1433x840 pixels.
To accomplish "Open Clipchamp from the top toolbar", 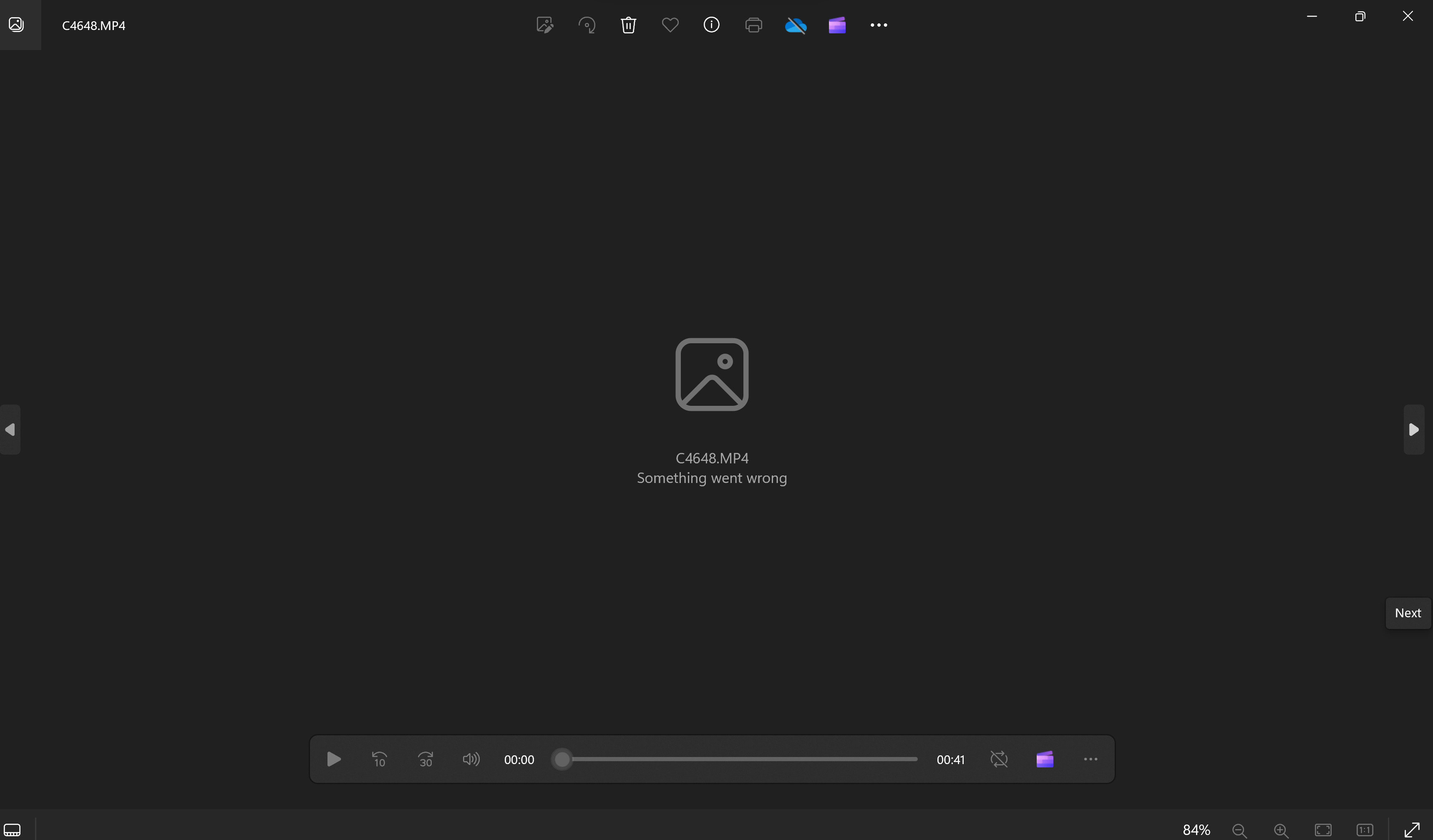I will pos(837,25).
